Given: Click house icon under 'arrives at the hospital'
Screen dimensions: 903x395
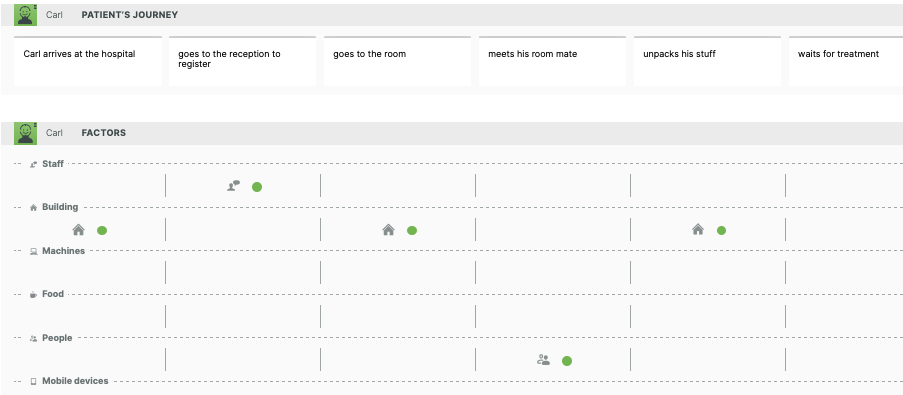Looking at the screenshot, I should click(78, 230).
